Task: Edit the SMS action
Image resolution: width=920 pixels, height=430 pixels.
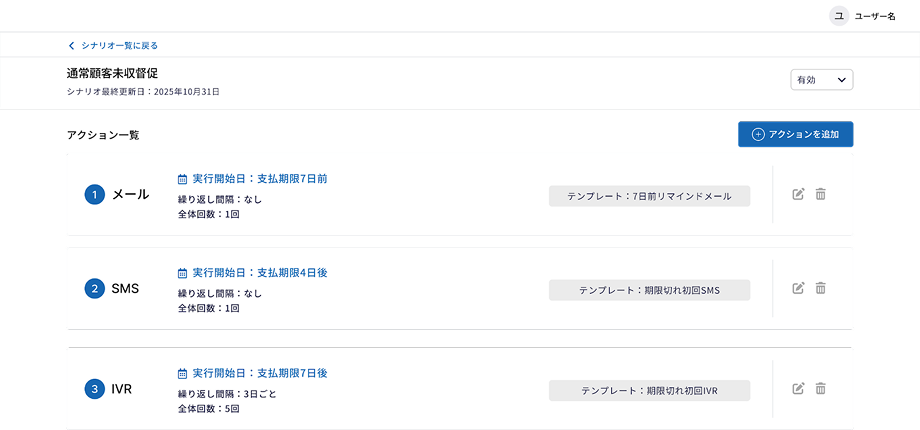Action: click(x=798, y=288)
